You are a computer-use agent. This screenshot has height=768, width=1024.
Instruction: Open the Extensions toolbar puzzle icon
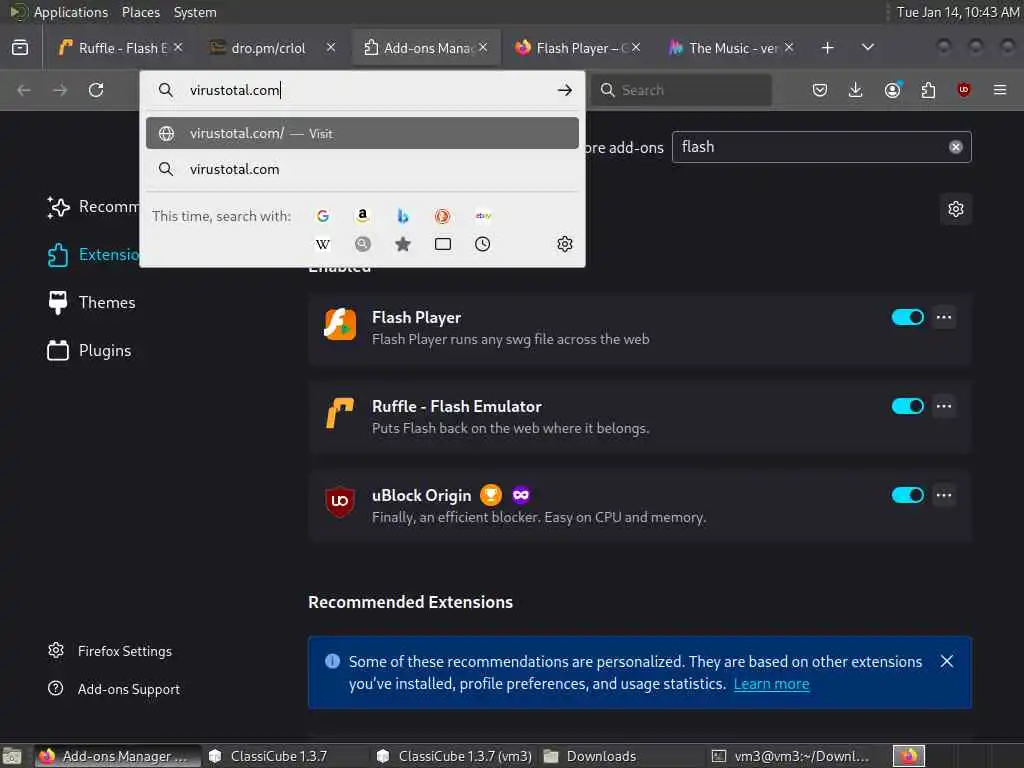click(928, 90)
